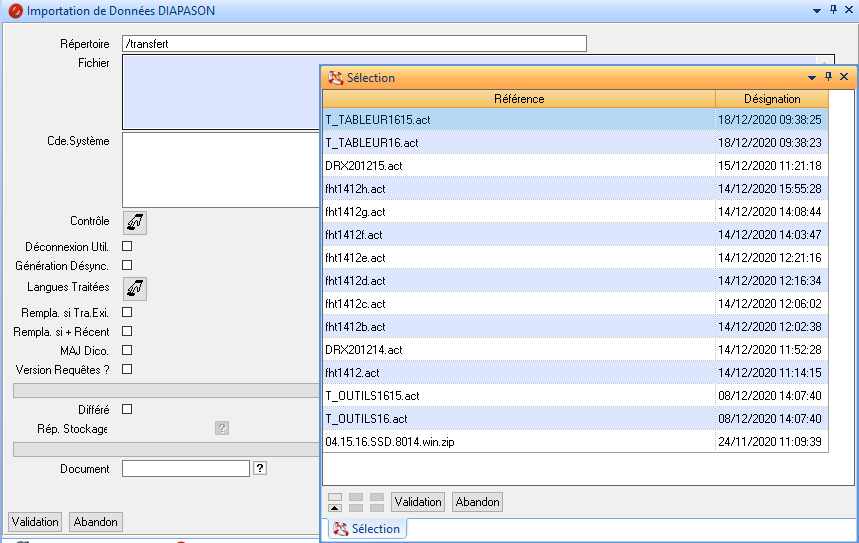The image size is (859, 543).
Task: Click the Contrôle picker icon button
Action: [x=134, y=222]
